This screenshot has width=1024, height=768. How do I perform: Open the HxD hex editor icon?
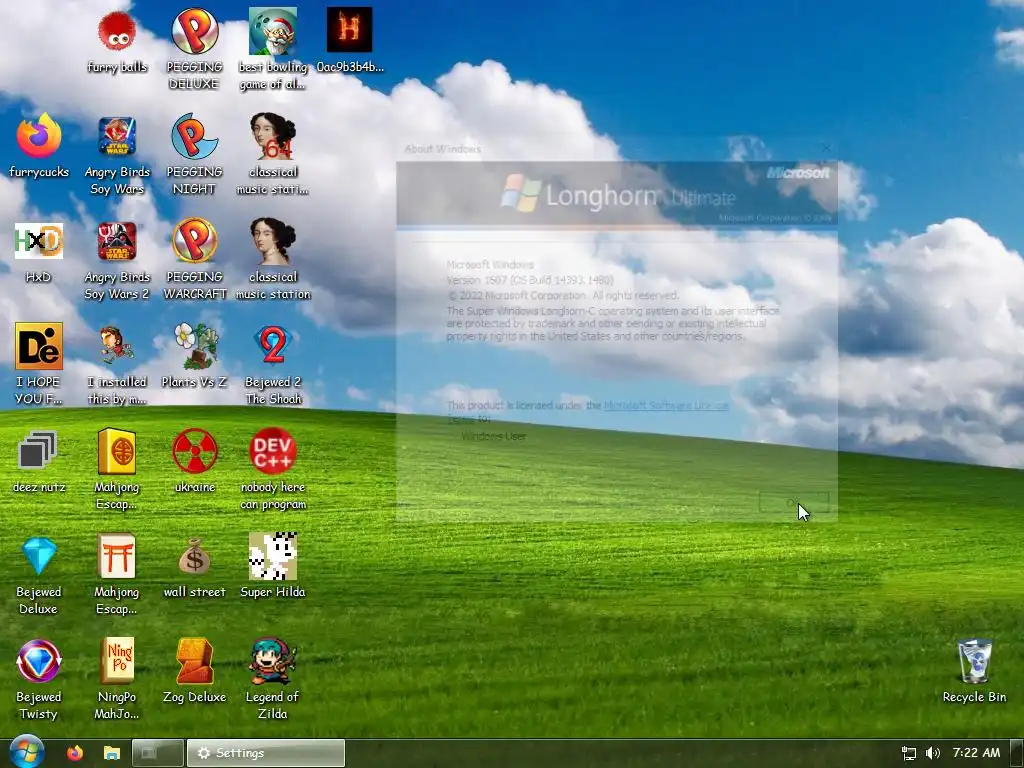point(39,252)
